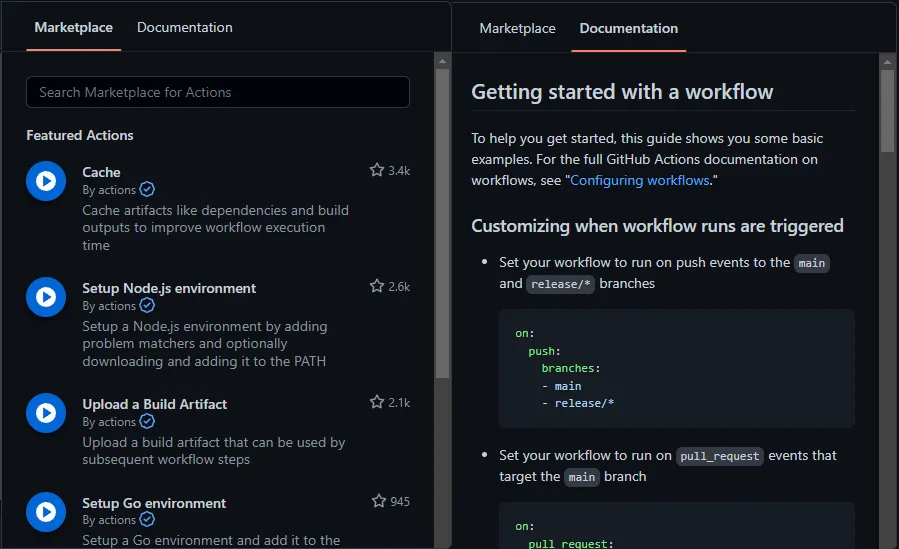This screenshot has height=549, width=899.
Task: Click the inline release/* code label
Action: [560, 284]
